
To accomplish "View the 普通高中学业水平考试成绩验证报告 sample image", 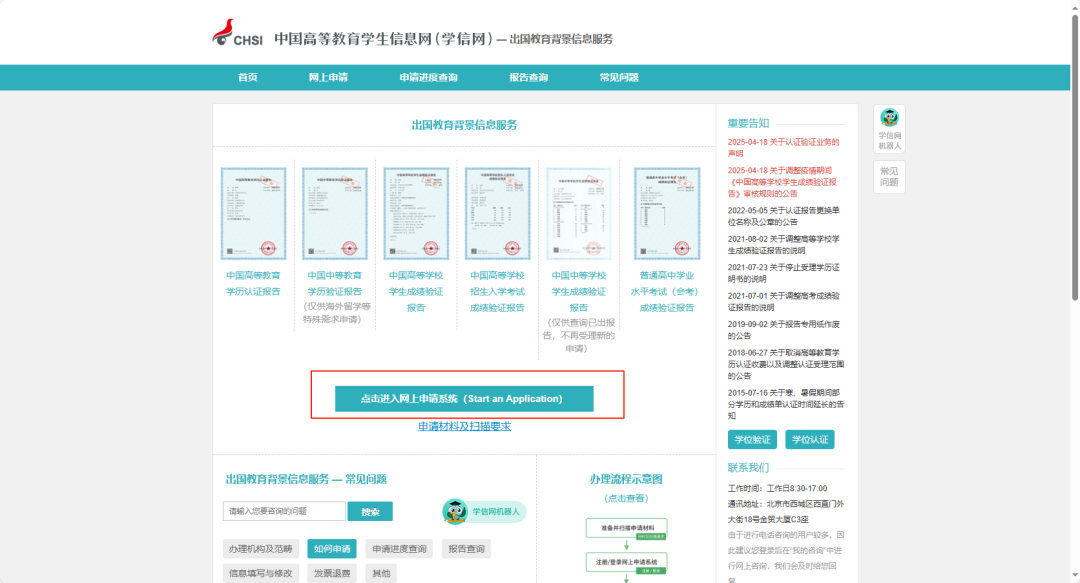I will click(x=667, y=214).
